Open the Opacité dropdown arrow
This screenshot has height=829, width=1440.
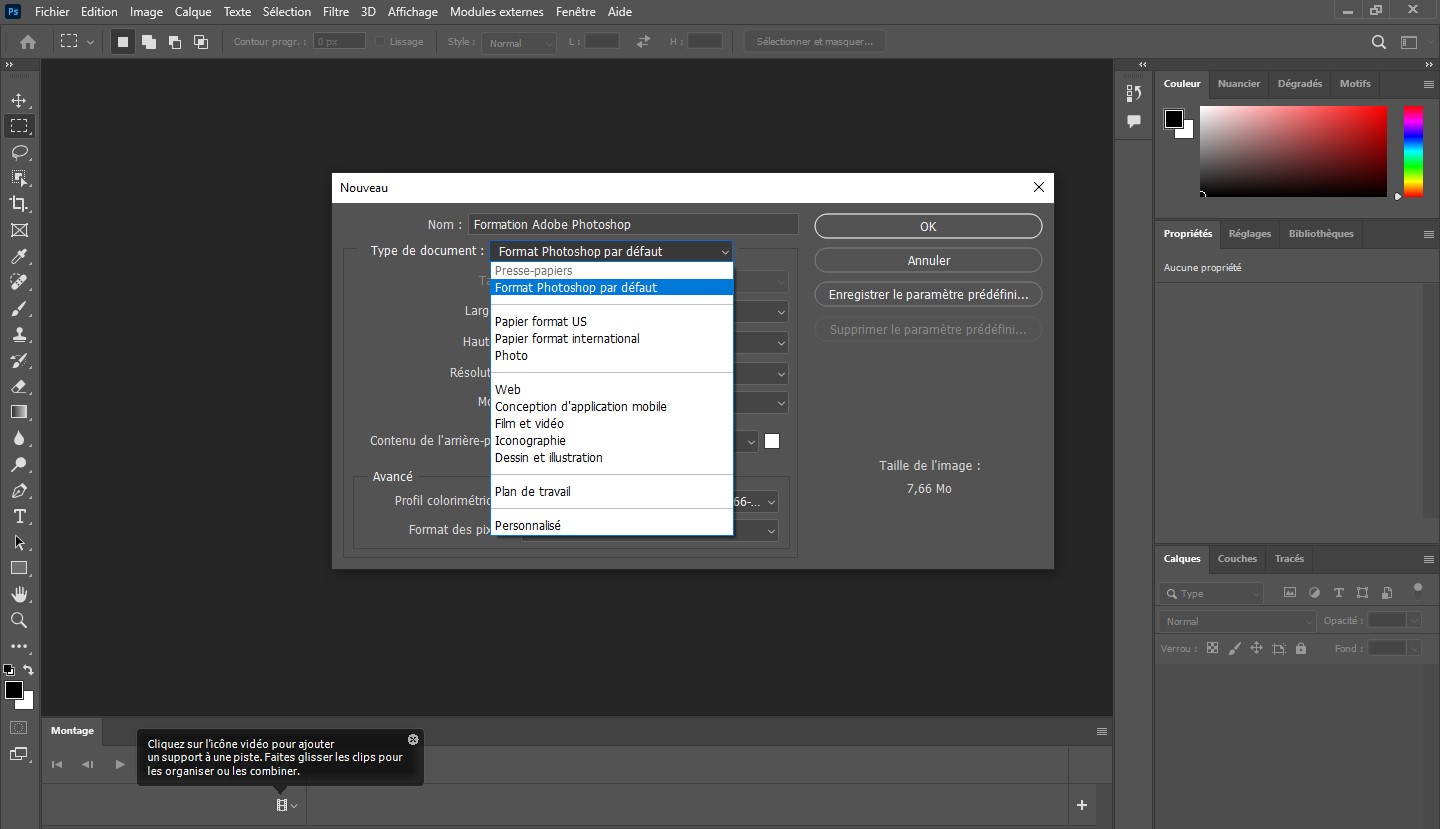pos(1414,621)
